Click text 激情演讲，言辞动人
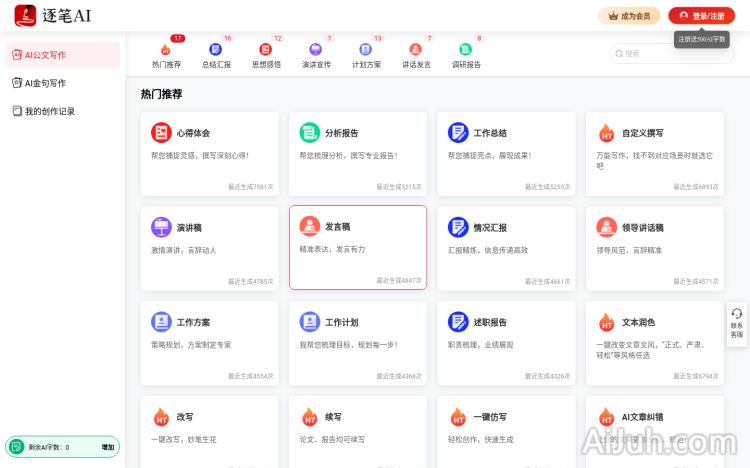750x468 pixels. [184, 250]
